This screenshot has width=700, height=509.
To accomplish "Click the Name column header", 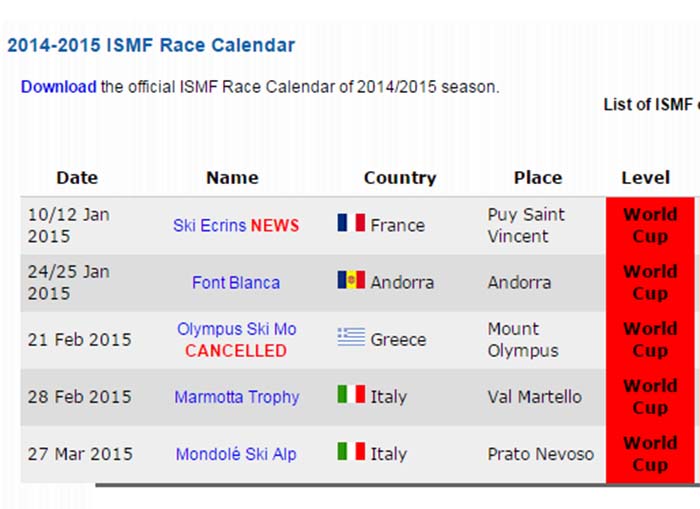I will coord(232,178).
